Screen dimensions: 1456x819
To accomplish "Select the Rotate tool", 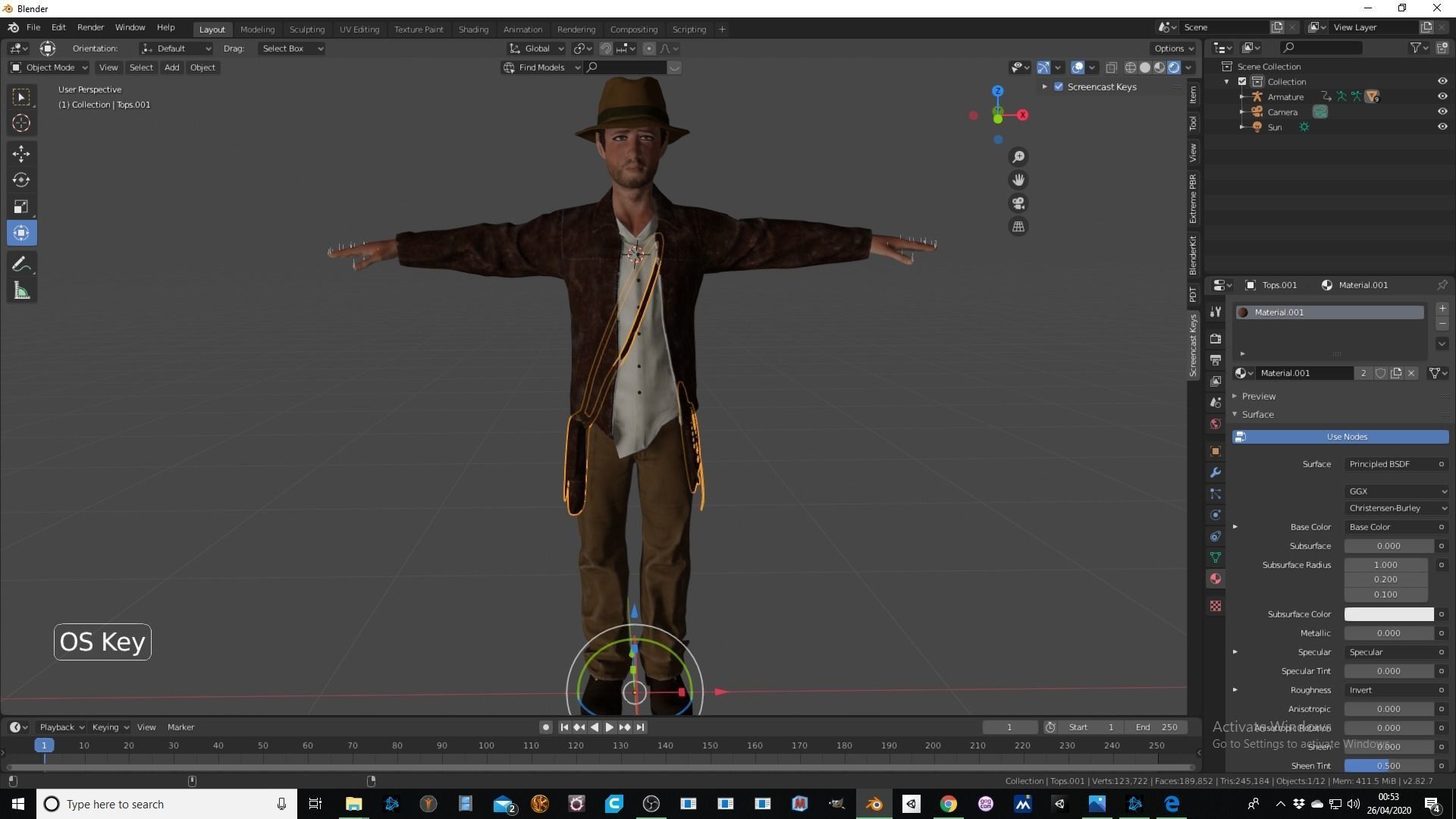I will click(x=21, y=180).
